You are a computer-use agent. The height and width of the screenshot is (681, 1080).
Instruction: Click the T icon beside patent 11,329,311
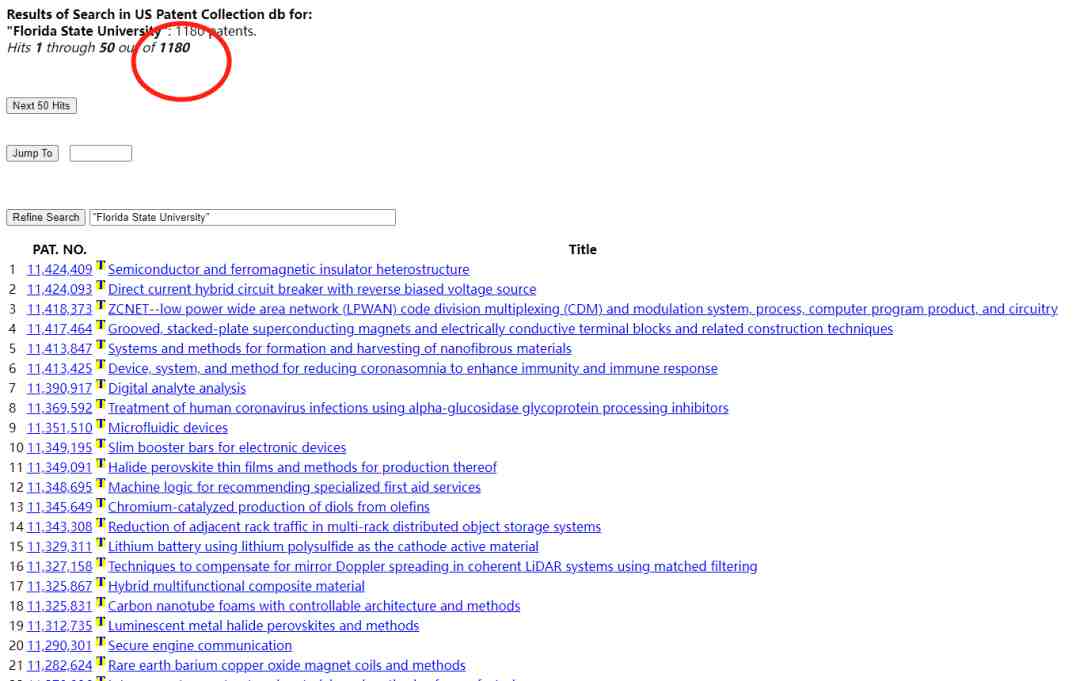coord(101,543)
